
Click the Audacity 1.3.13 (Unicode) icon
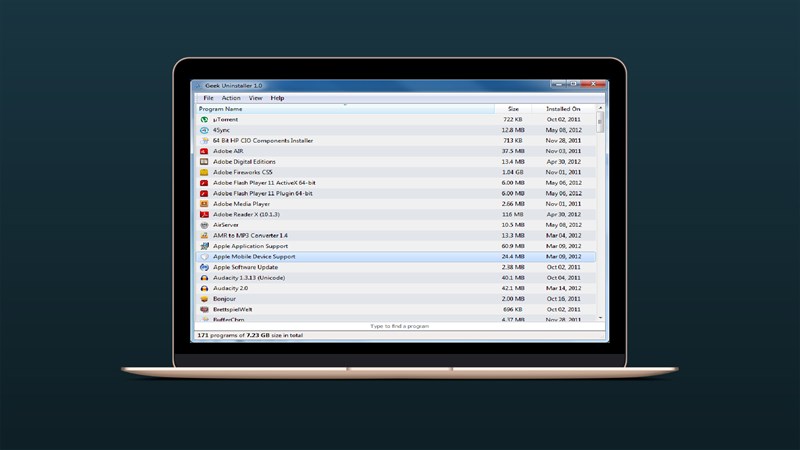point(204,278)
